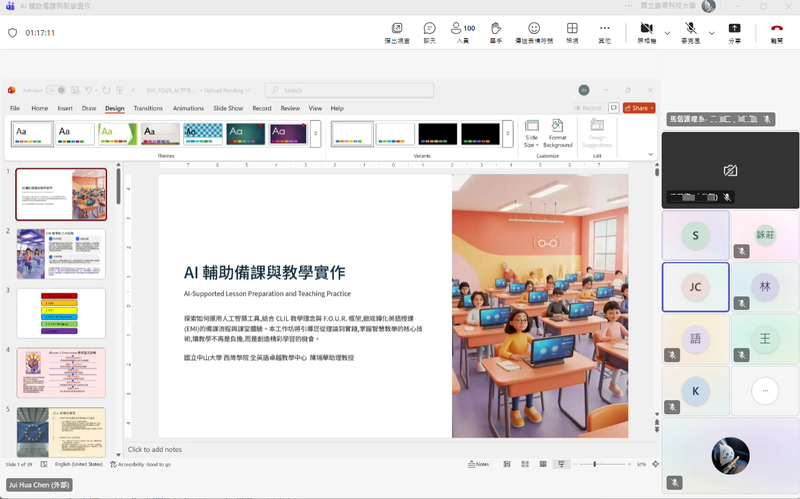
Task: Toggle the Teams camera on
Action: pos(646,29)
